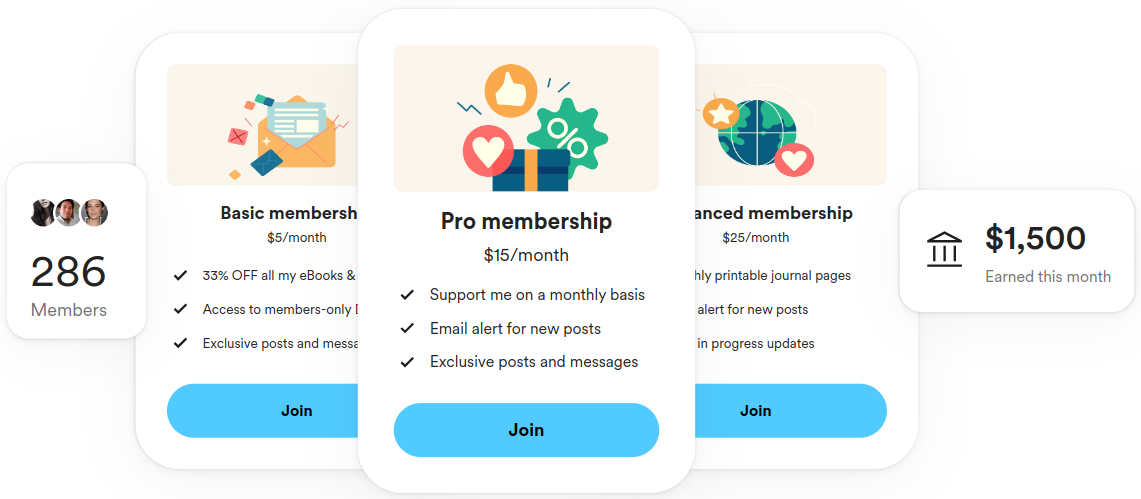Open the 286 Members count

pos(68,272)
